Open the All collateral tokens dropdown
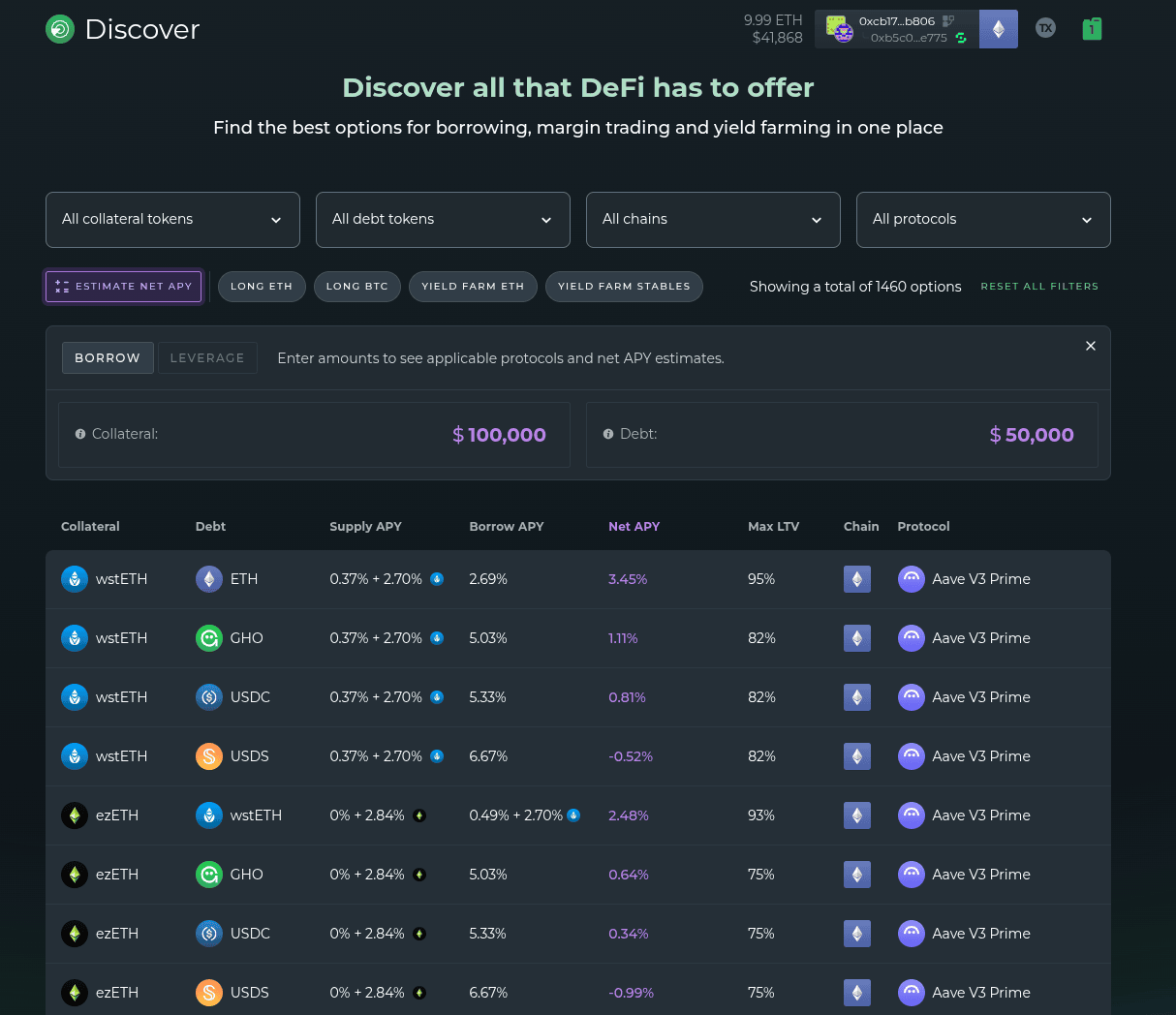 172,220
